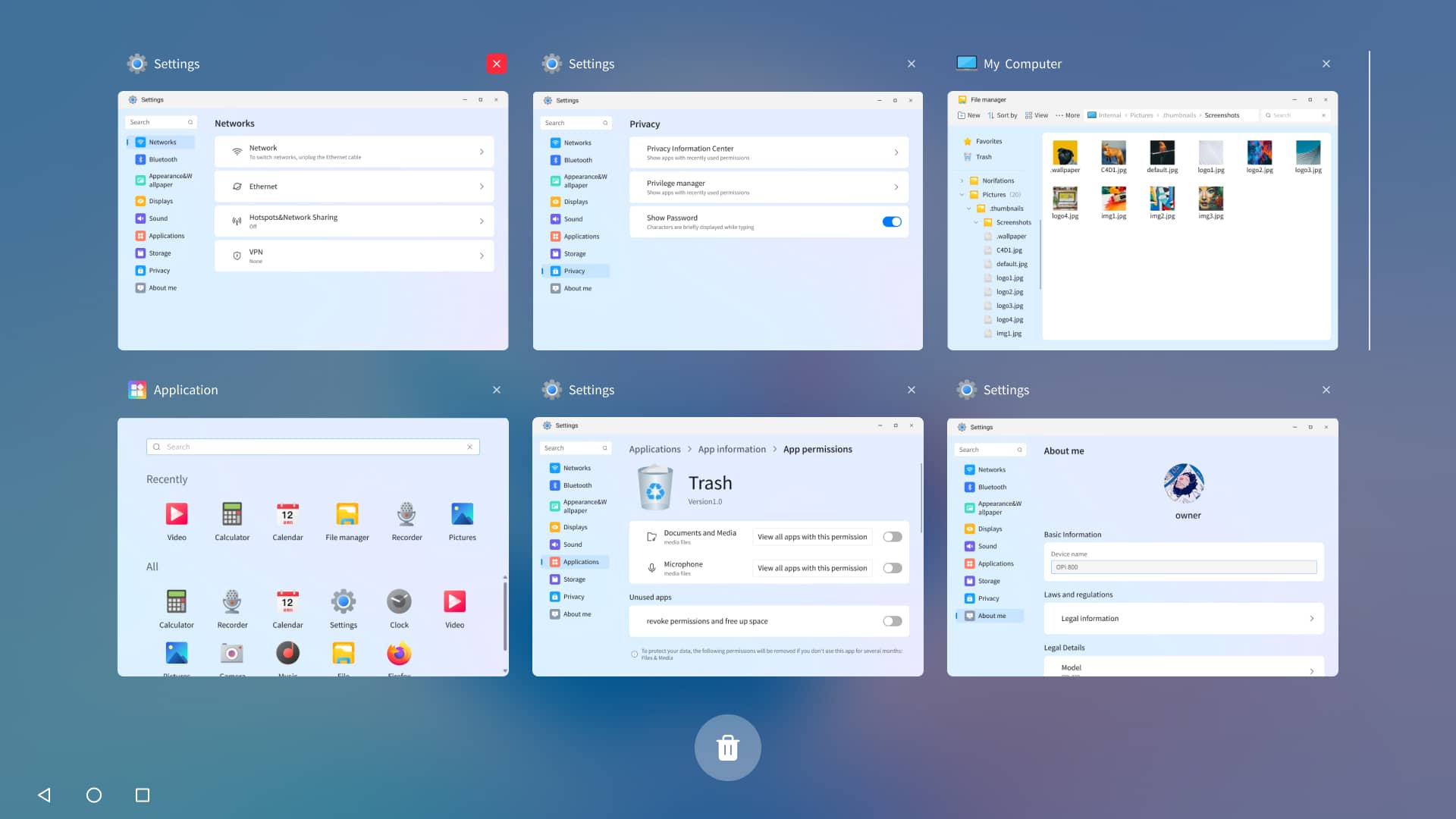Select the Sound section in Settings sidebar
Viewport: 1456px width, 819px height.
(157, 218)
